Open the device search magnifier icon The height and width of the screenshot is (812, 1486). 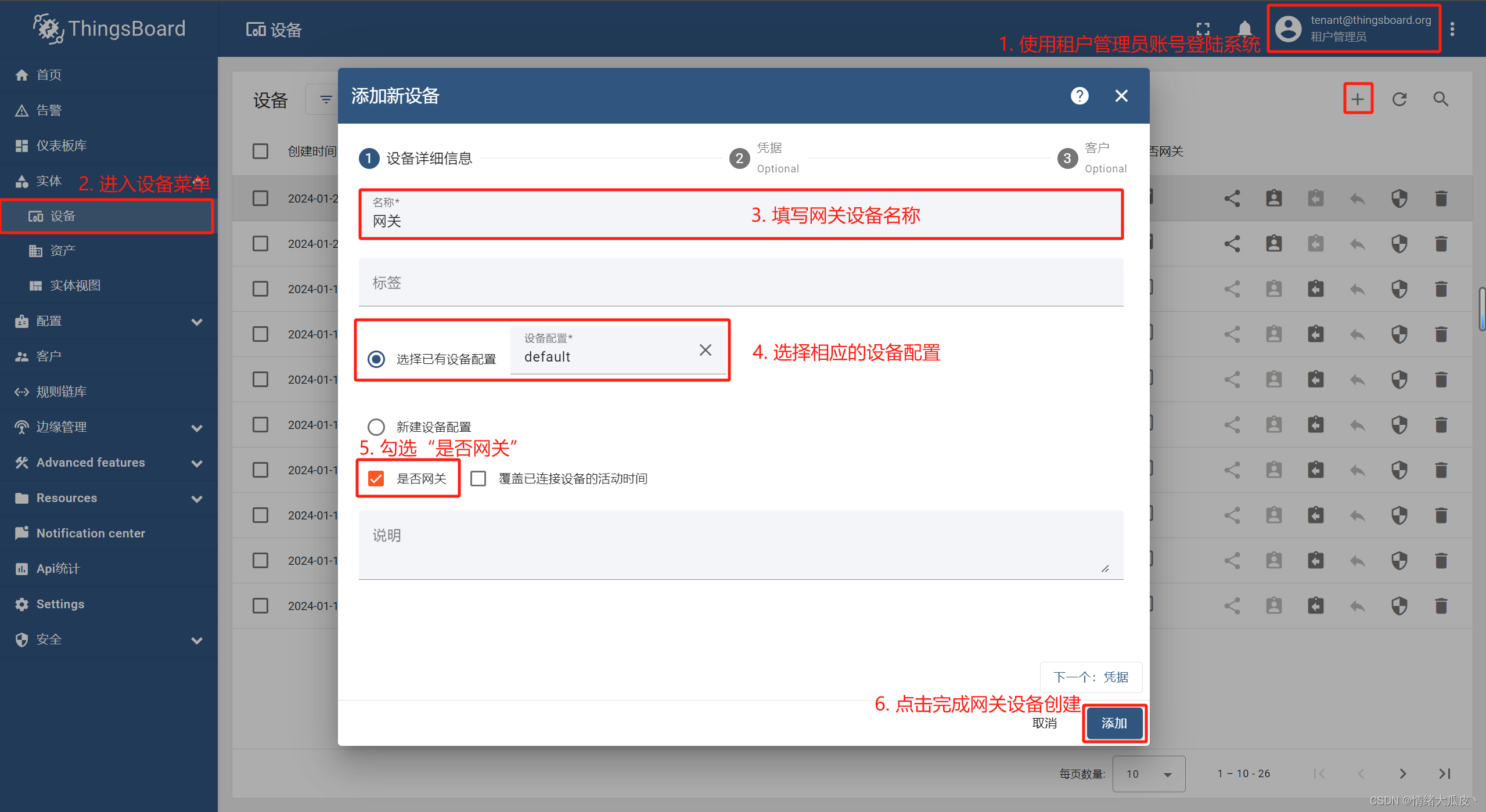[x=1440, y=99]
